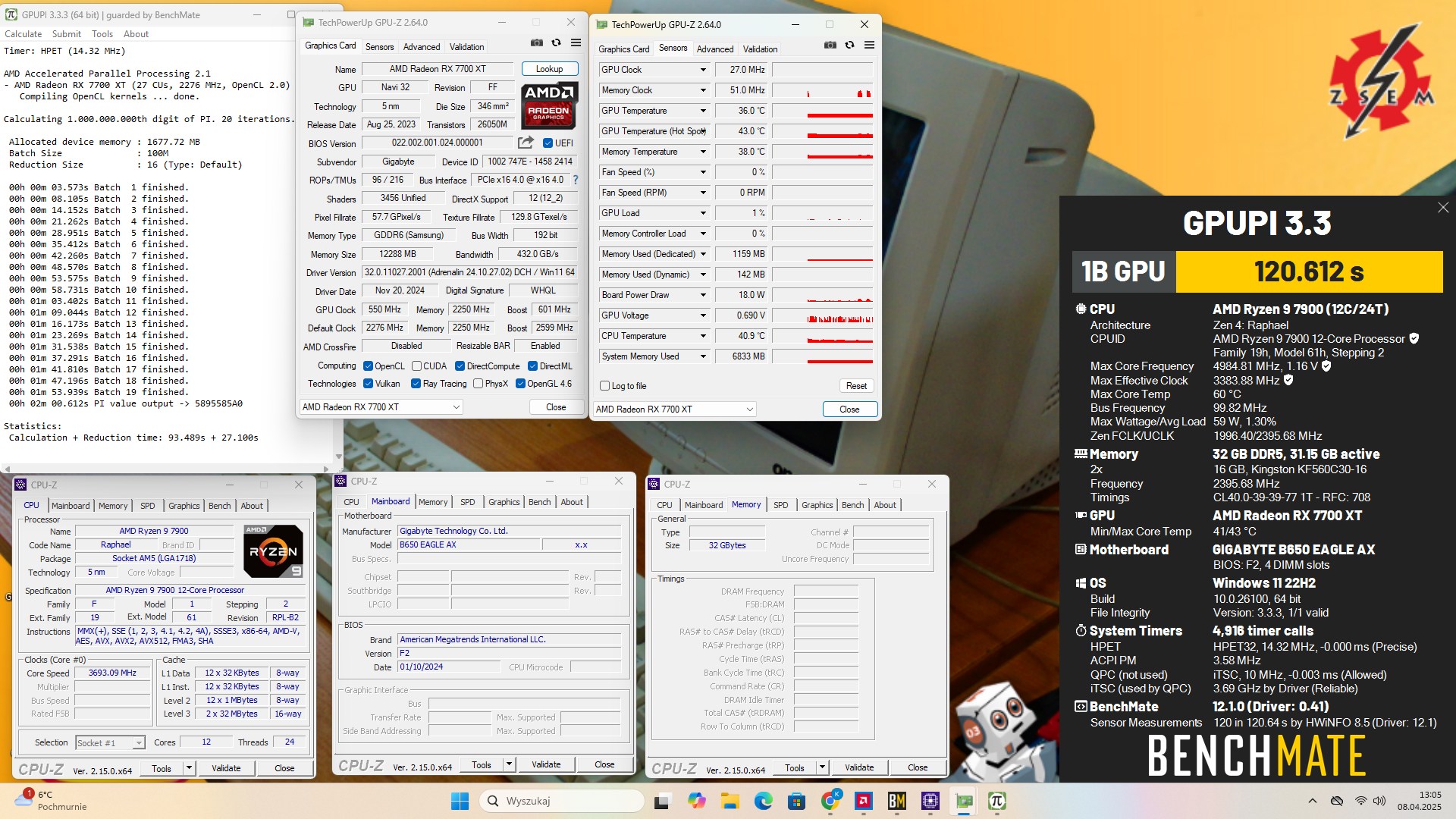The width and height of the screenshot is (1456, 819).
Task: Open Google Chrome from taskbar
Action: pos(830,801)
